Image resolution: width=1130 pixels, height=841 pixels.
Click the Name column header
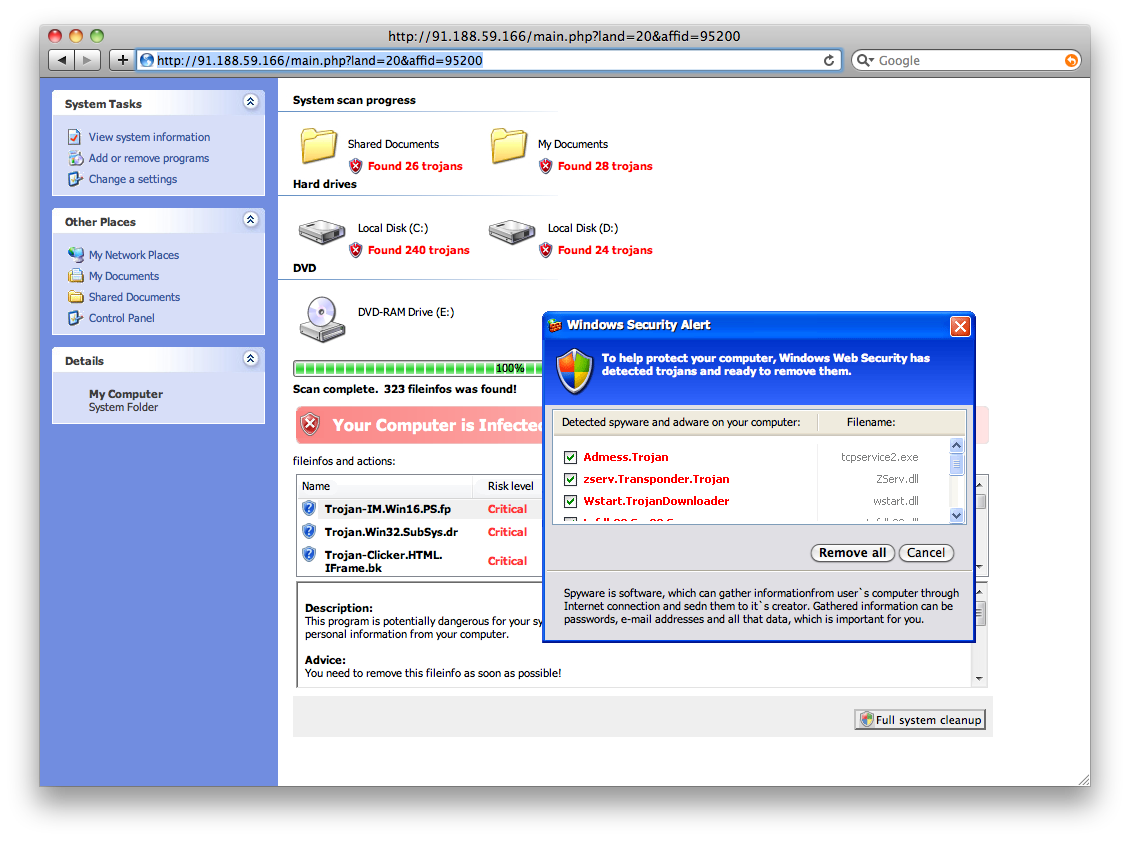[384, 486]
